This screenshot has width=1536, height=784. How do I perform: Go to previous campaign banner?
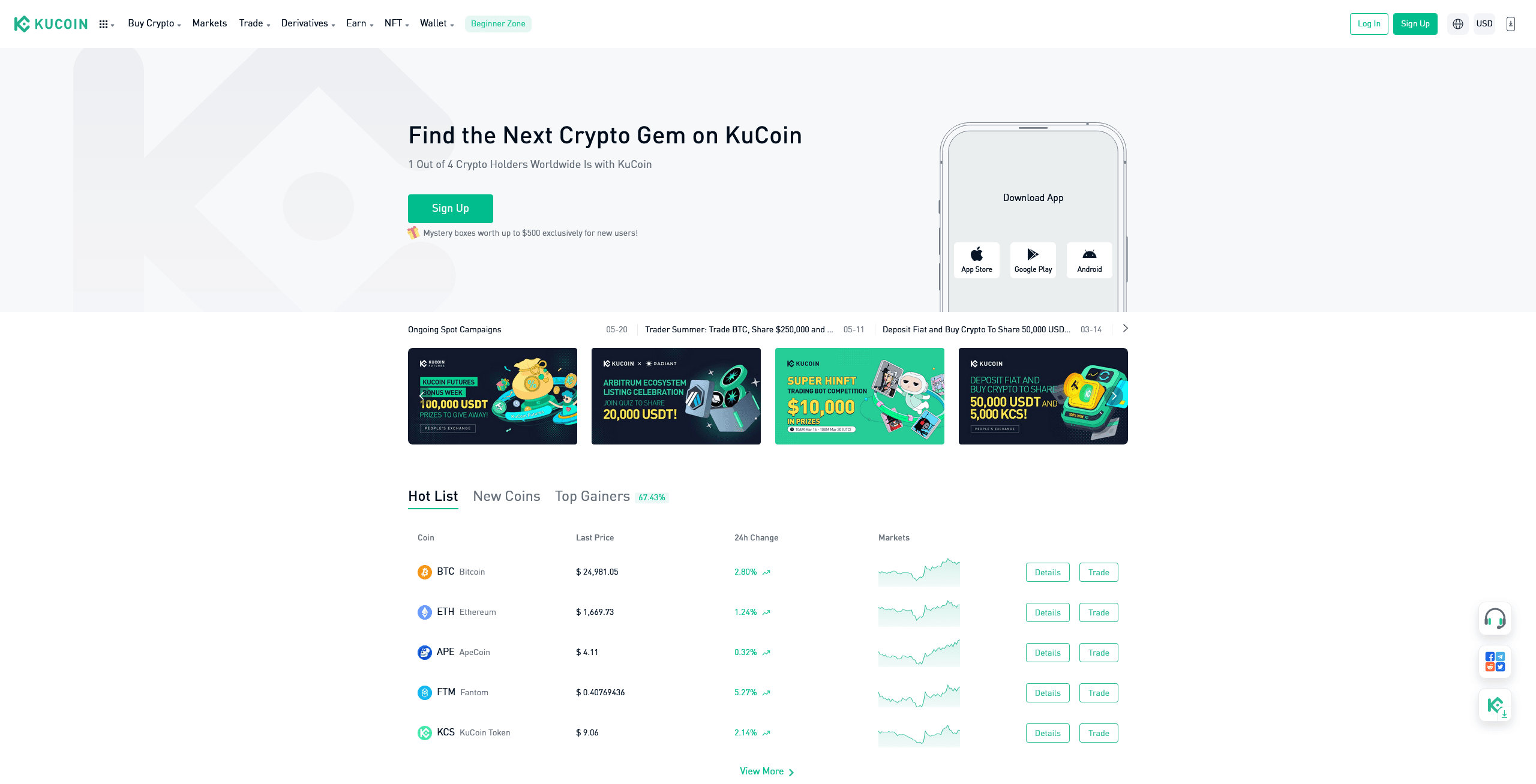422,396
